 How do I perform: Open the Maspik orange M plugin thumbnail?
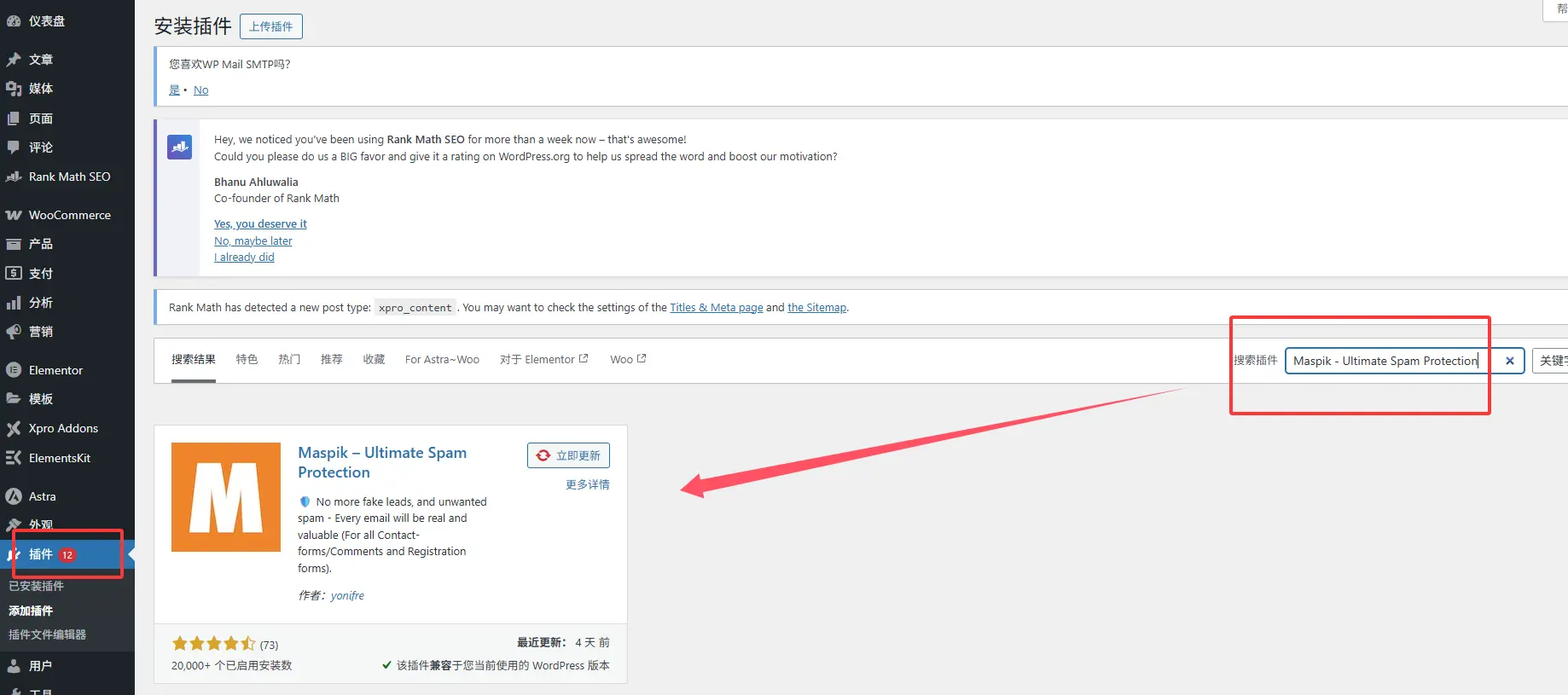point(226,497)
